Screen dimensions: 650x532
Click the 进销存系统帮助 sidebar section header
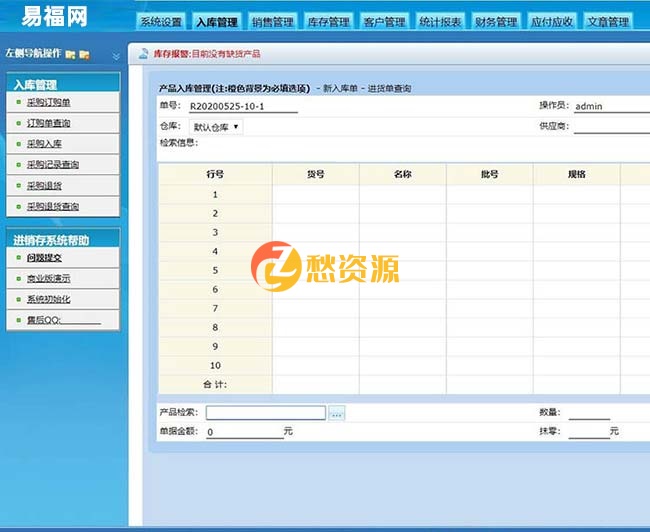click(63, 239)
